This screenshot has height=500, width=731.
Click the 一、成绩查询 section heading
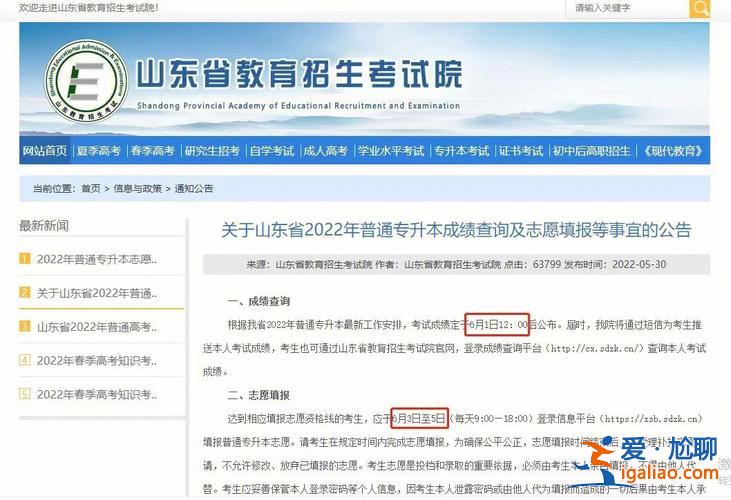[x=259, y=301]
